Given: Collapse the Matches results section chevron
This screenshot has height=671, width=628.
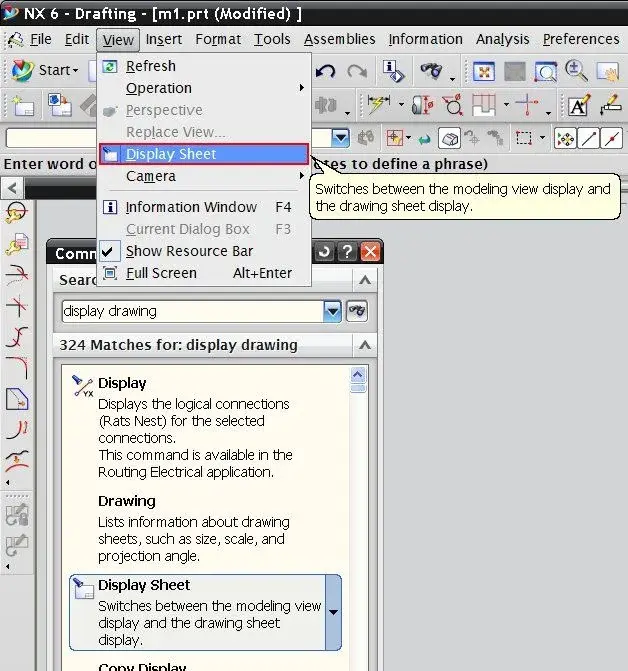Looking at the screenshot, I should (366, 345).
